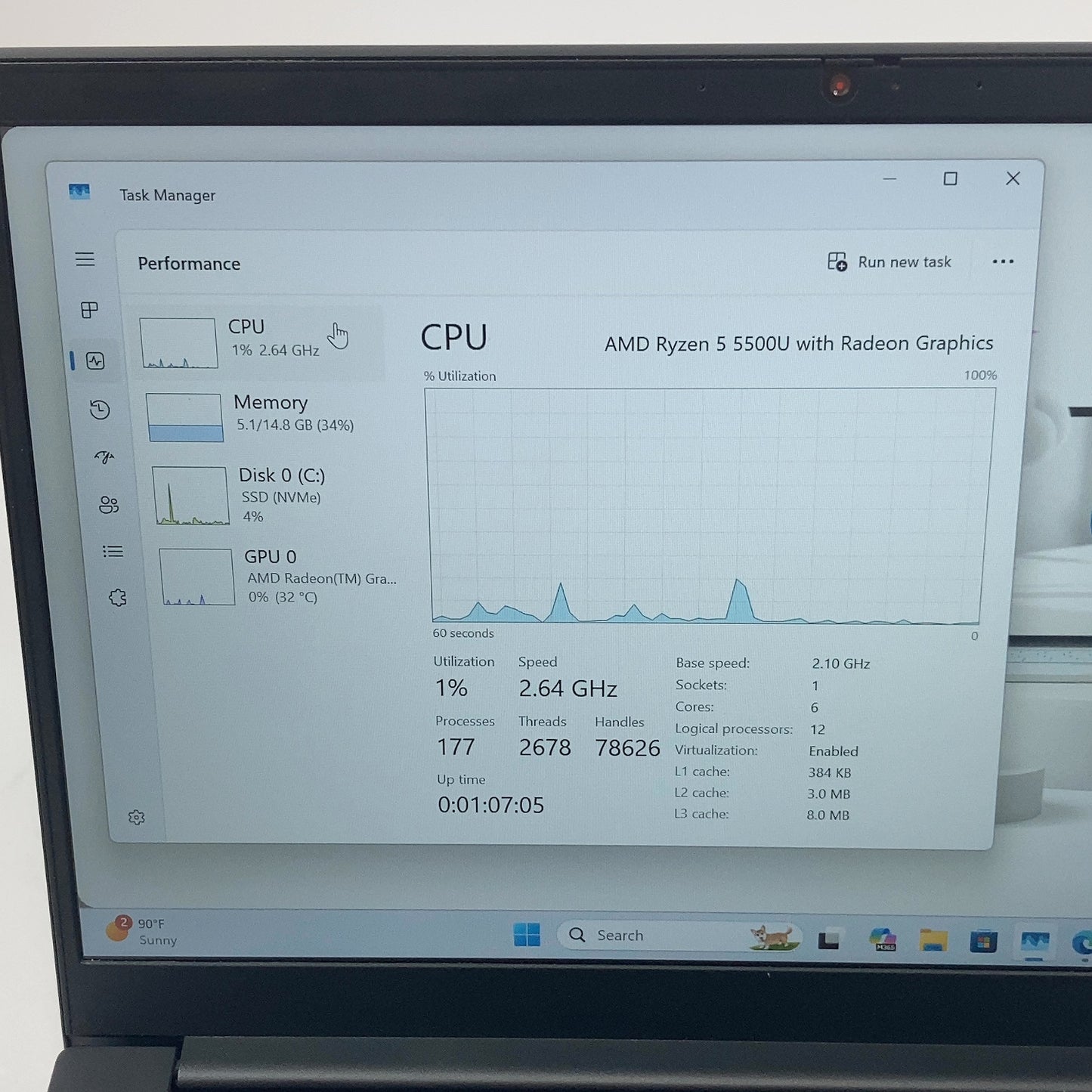The image size is (1092, 1092).
Task: Select the Performance page icon in sidebar
Action: tap(95, 360)
